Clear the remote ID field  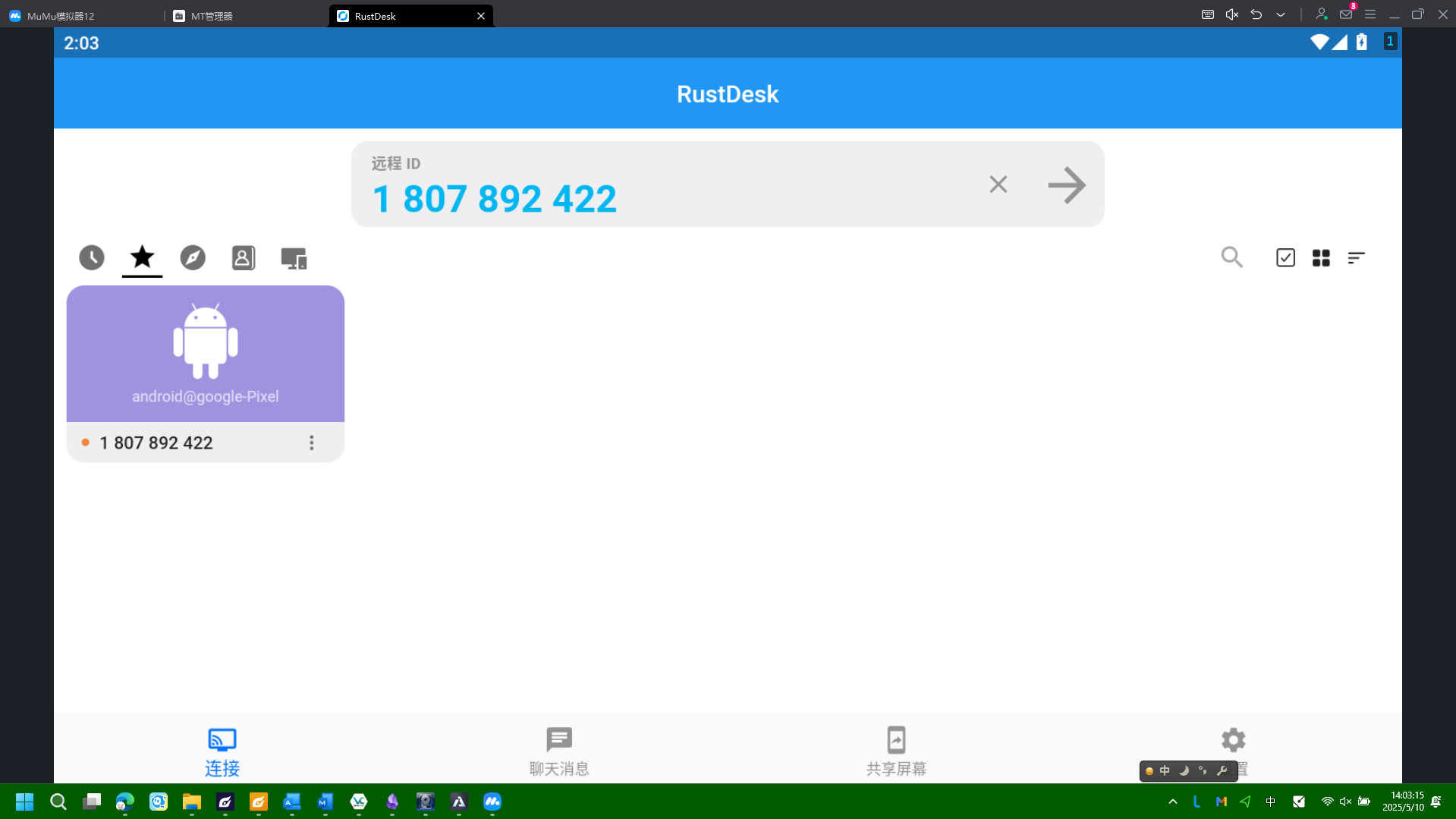998,184
